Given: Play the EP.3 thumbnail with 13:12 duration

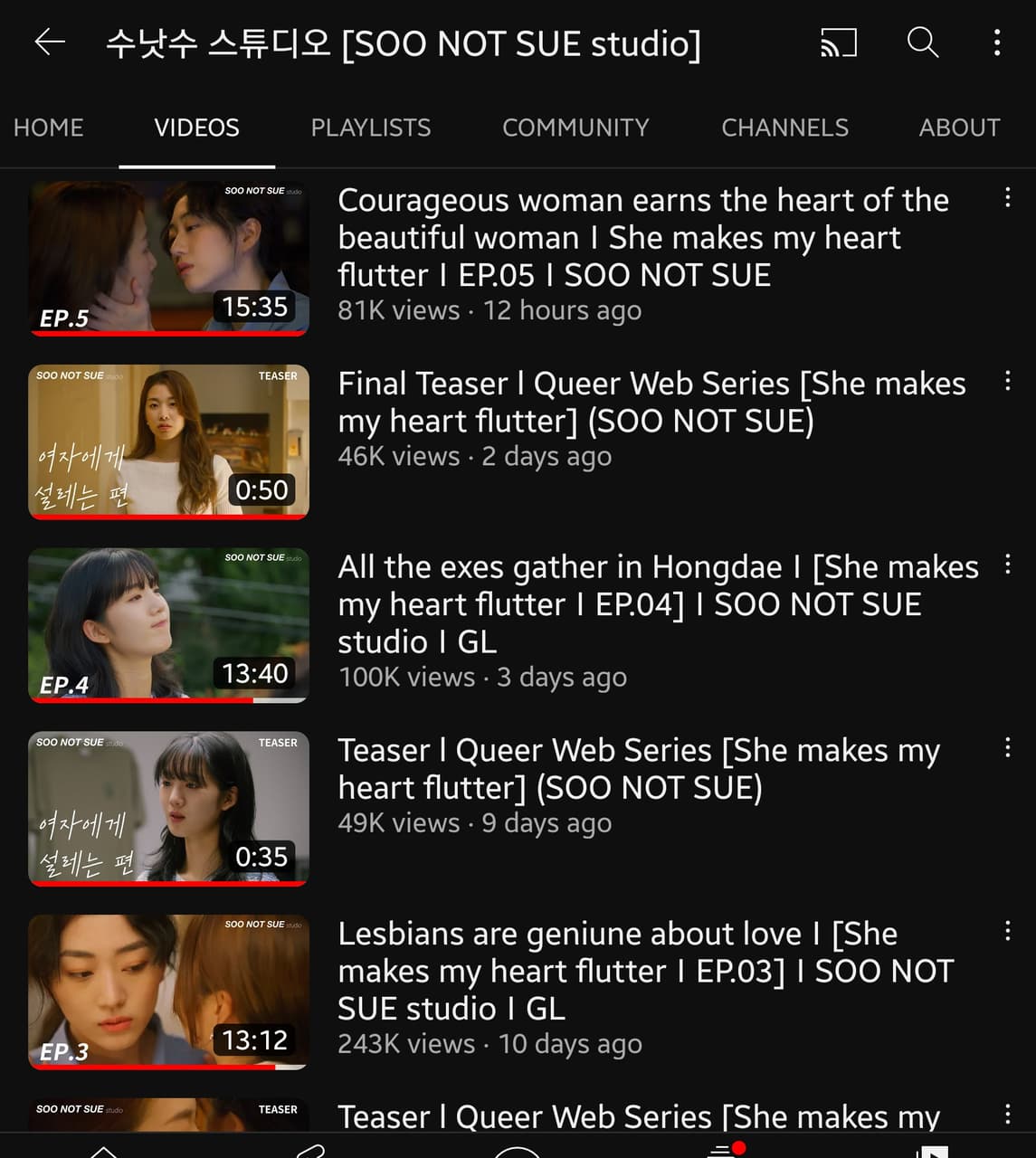Looking at the screenshot, I should click(x=168, y=992).
